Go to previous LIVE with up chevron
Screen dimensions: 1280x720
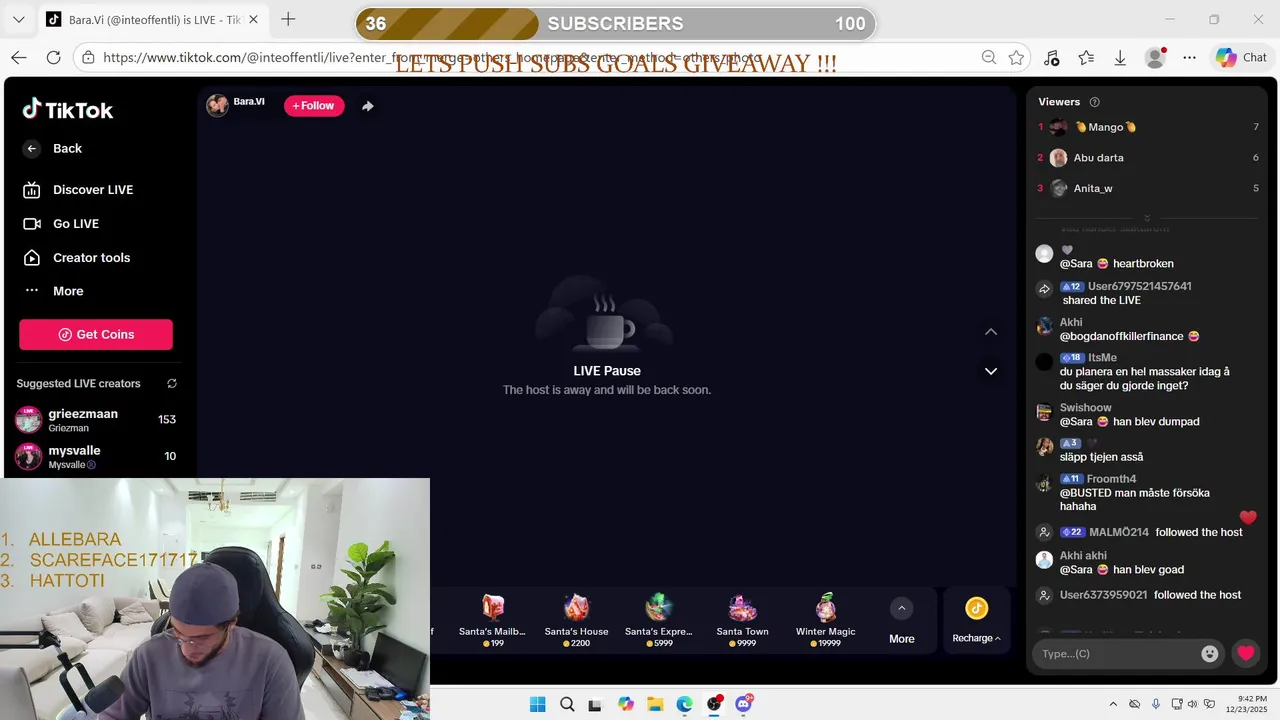pyautogui.click(x=991, y=332)
